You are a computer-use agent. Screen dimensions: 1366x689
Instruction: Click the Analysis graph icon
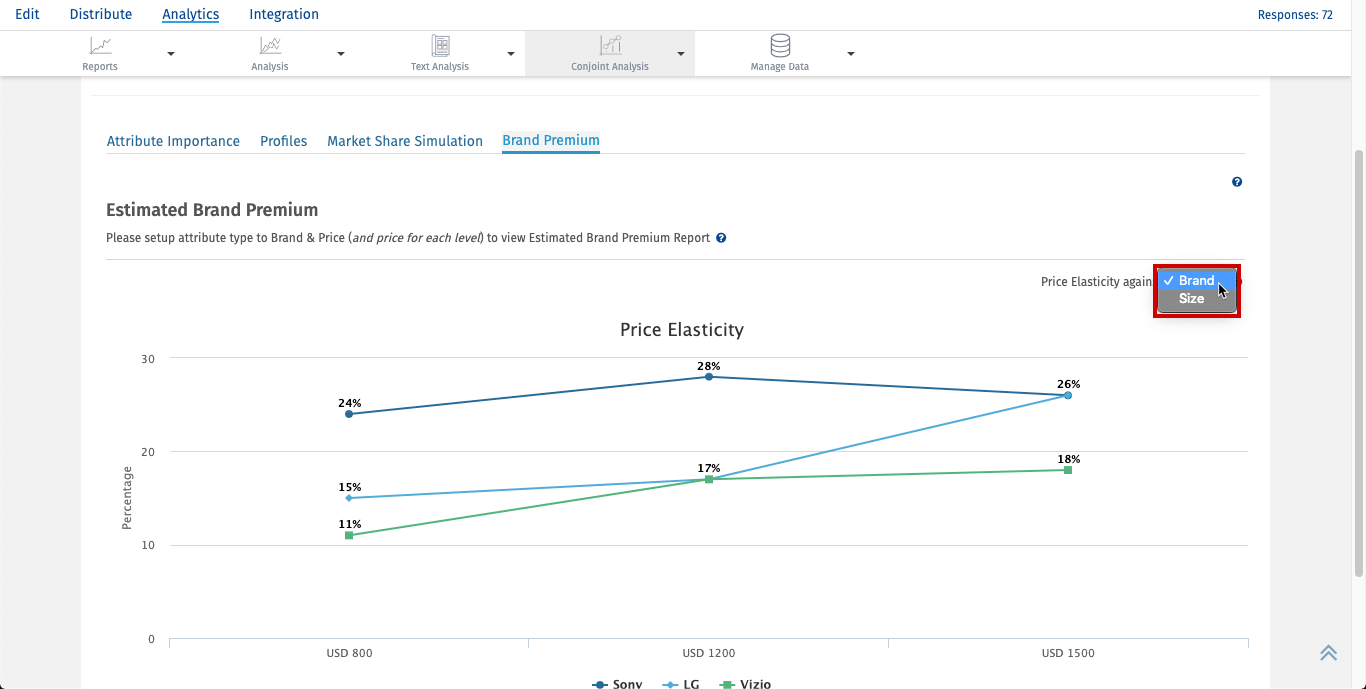[270, 46]
